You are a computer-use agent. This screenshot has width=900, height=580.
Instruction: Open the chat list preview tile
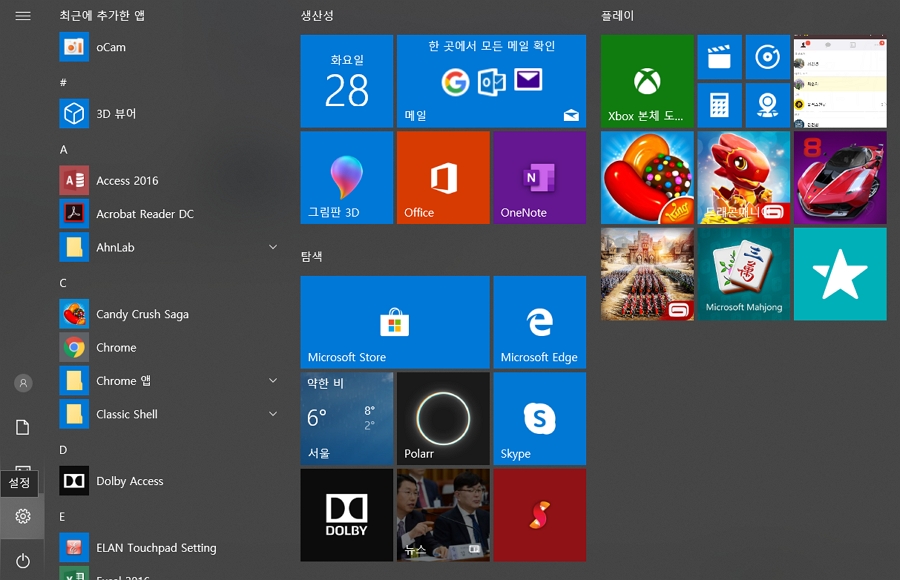coord(840,81)
